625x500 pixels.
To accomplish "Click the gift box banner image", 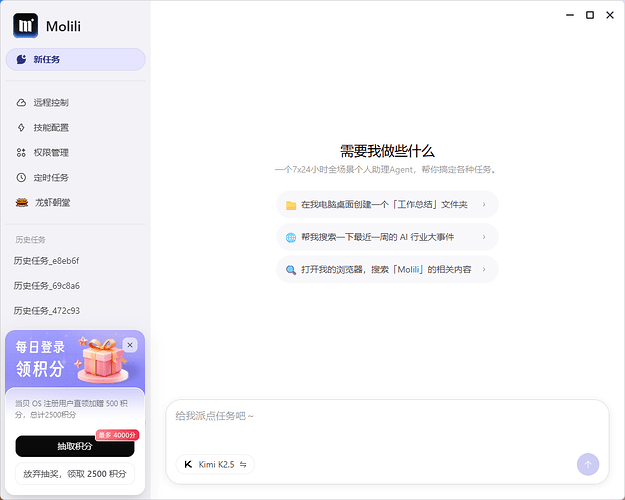I will [103, 360].
